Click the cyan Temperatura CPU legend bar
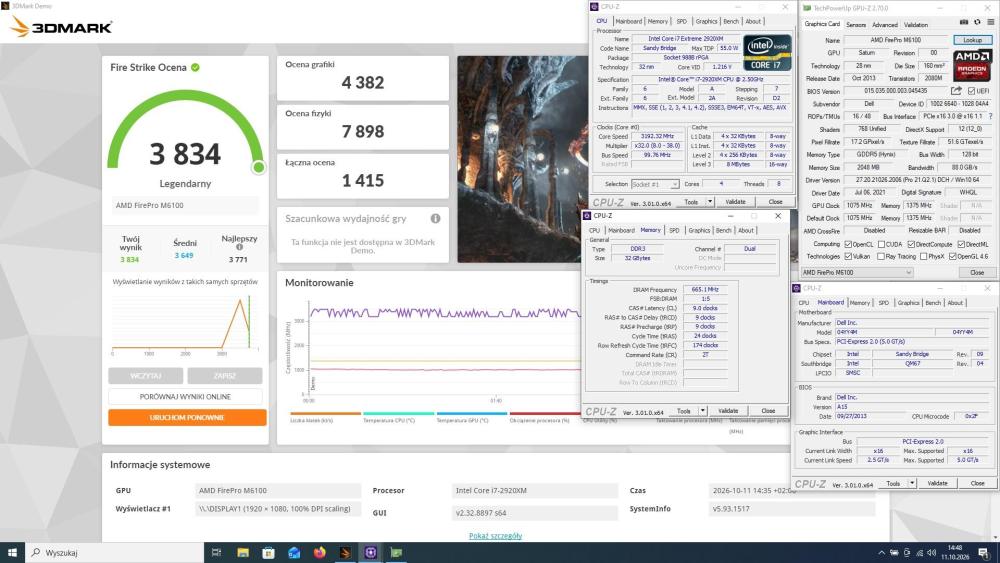Screen dimensions: 1000x563 [399, 413]
